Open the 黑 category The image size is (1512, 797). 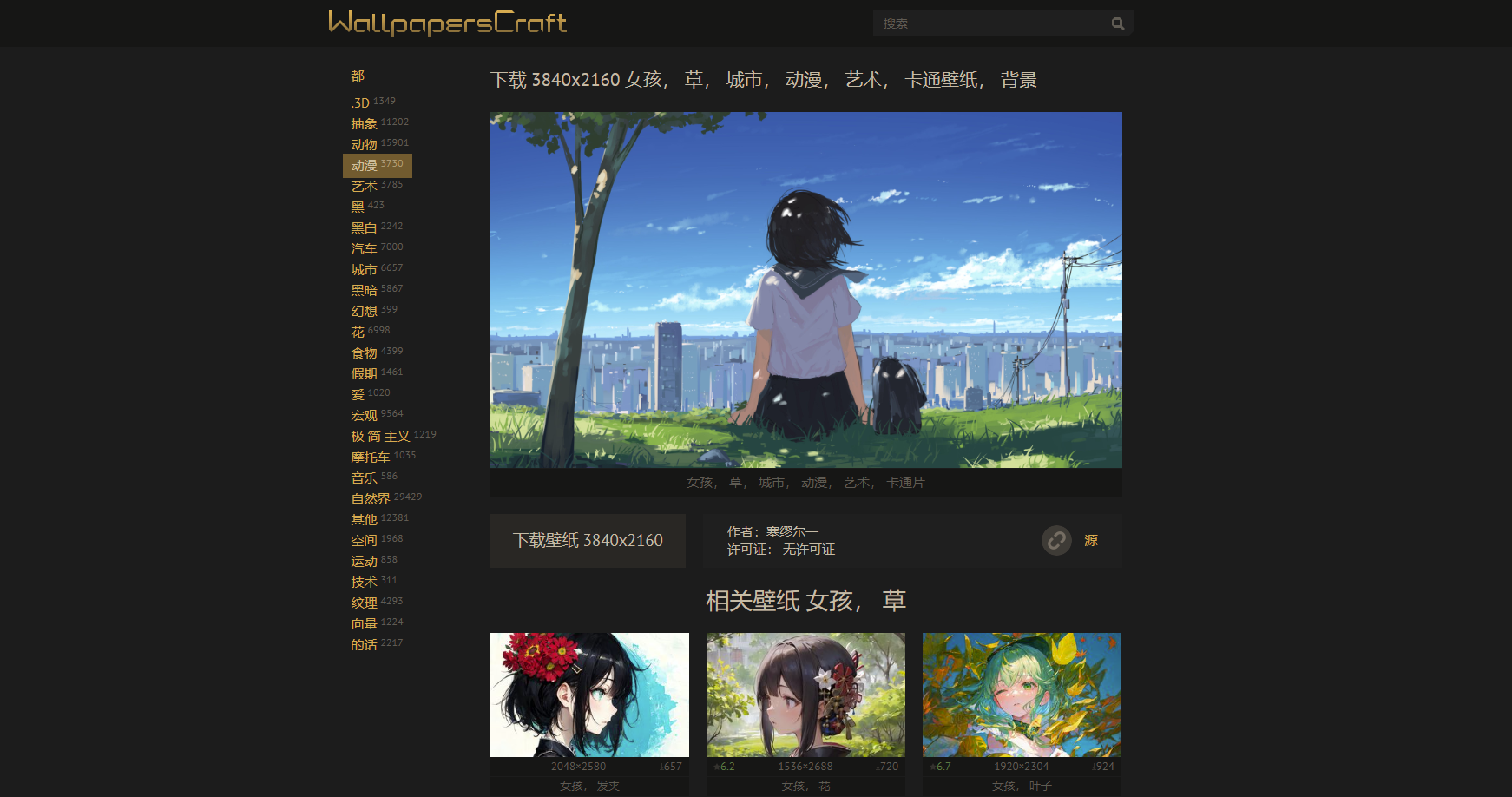(x=358, y=207)
